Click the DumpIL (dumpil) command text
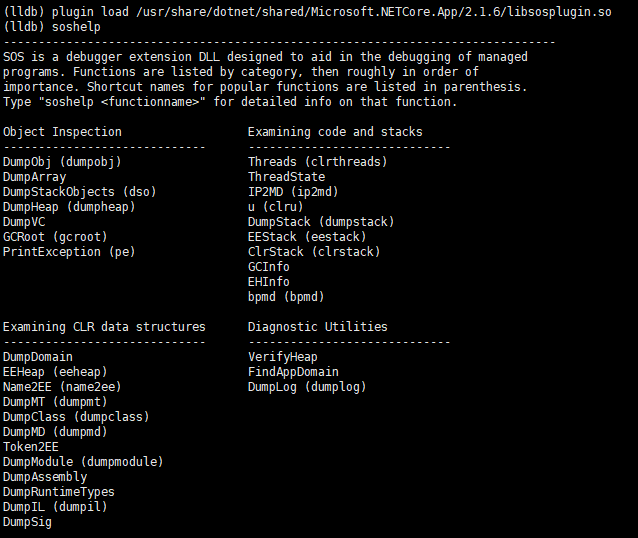The image size is (638, 538). point(55,507)
